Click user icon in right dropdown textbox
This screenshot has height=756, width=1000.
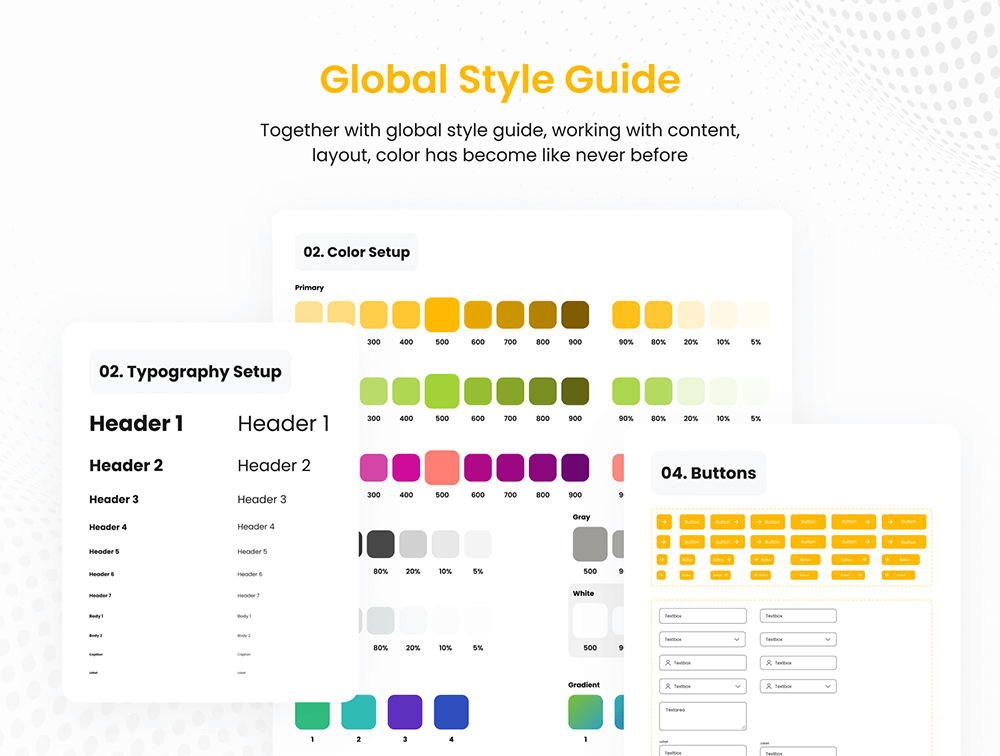768,687
